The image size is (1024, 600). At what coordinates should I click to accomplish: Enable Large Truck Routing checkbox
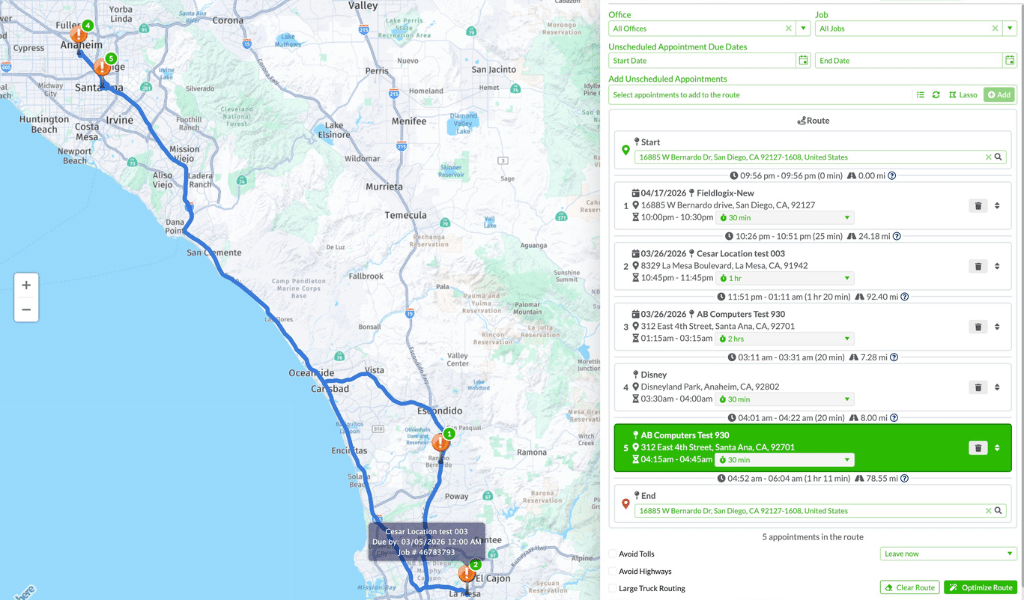click(613, 588)
